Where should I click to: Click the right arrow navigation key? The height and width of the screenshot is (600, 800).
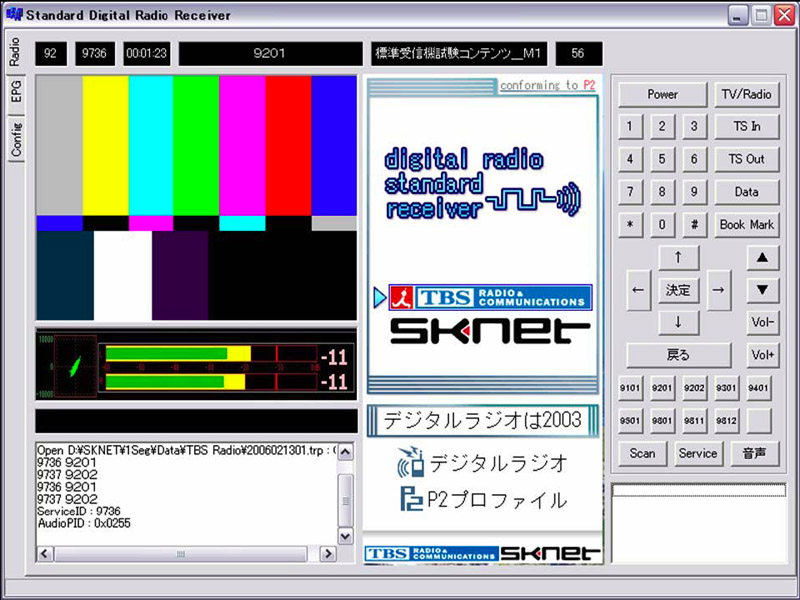[718, 290]
